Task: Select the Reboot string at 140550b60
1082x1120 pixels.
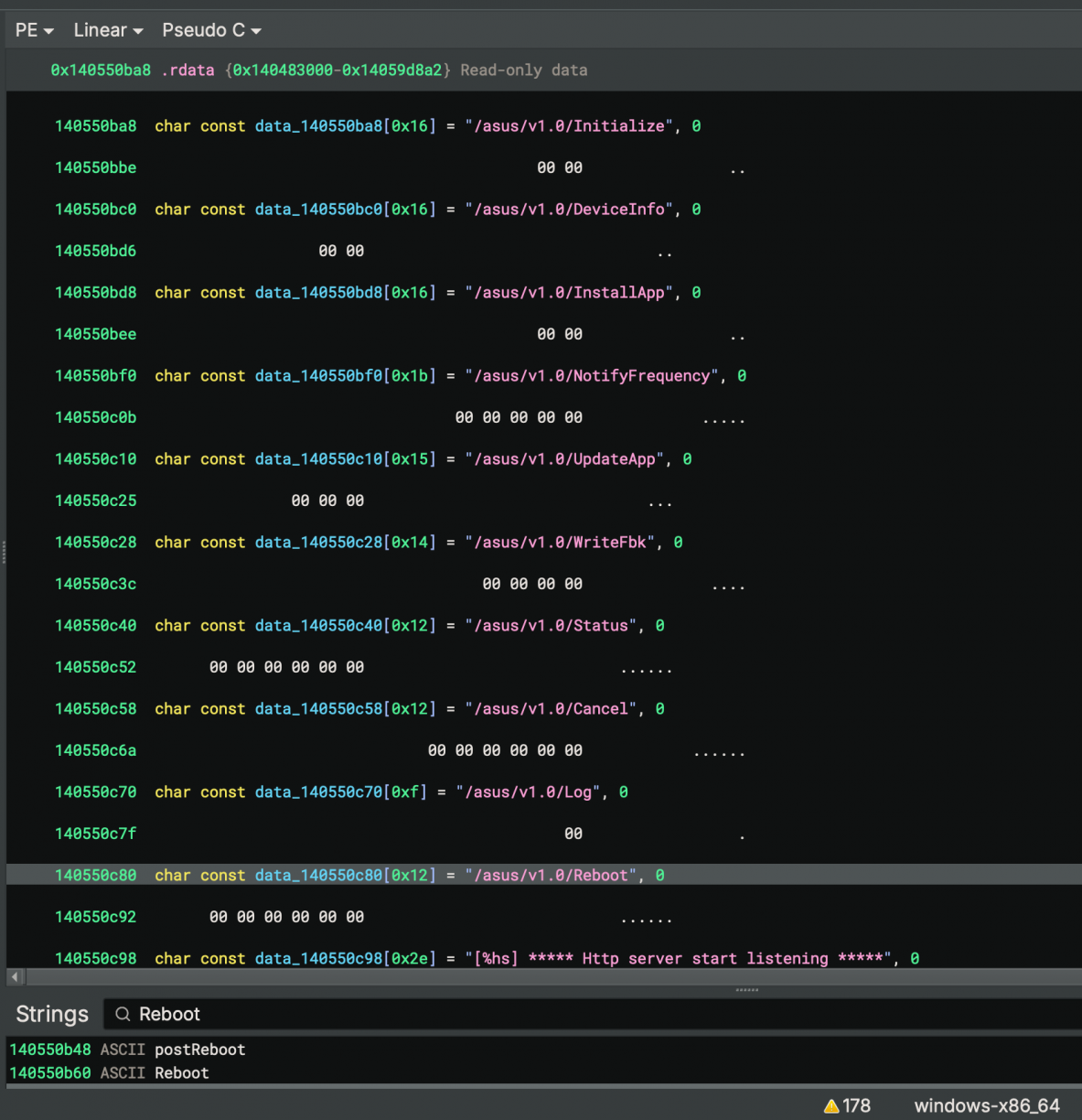Action: click(x=181, y=1073)
